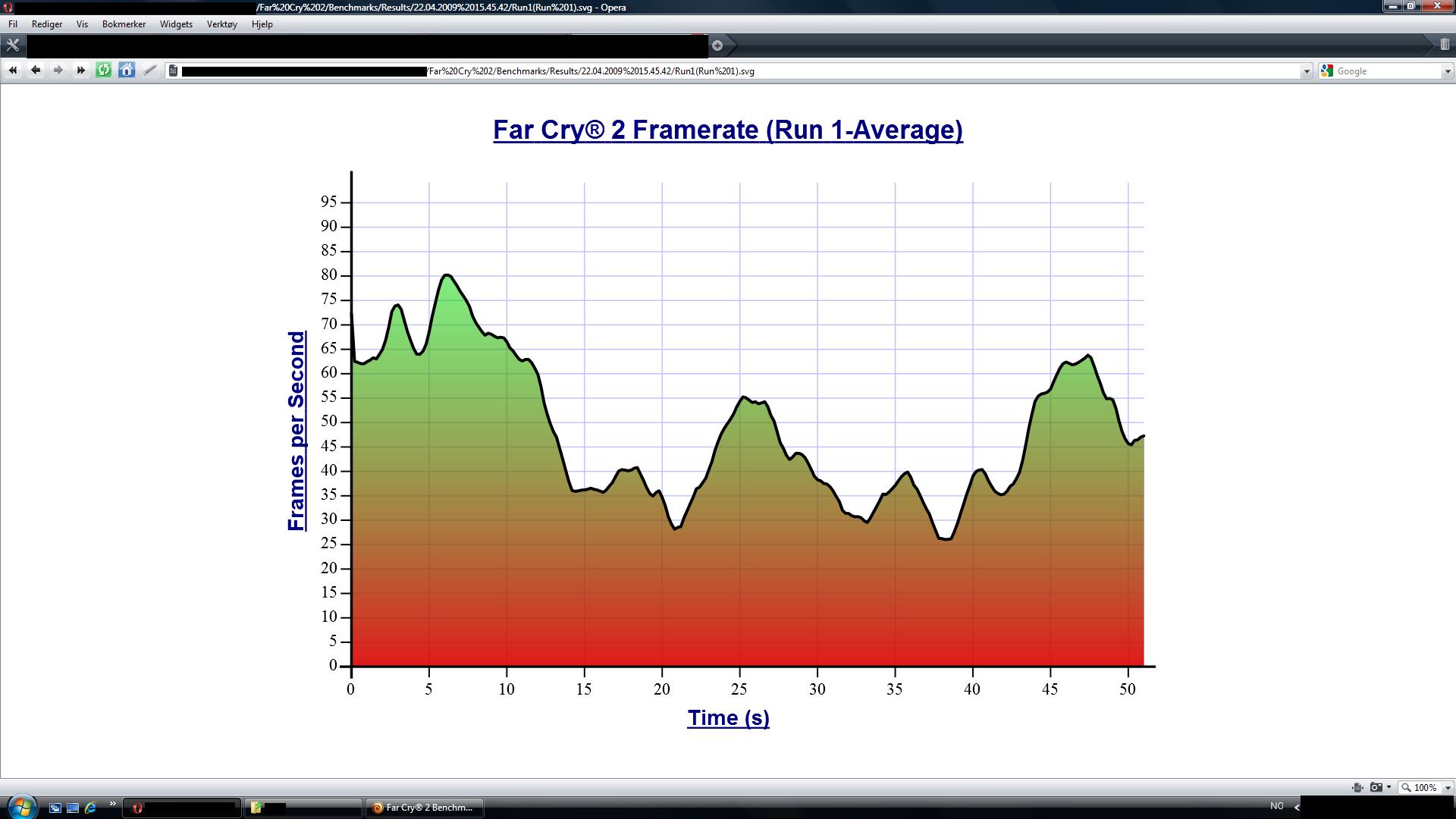Go back one page
The width and height of the screenshot is (1456, 819).
point(35,71)
